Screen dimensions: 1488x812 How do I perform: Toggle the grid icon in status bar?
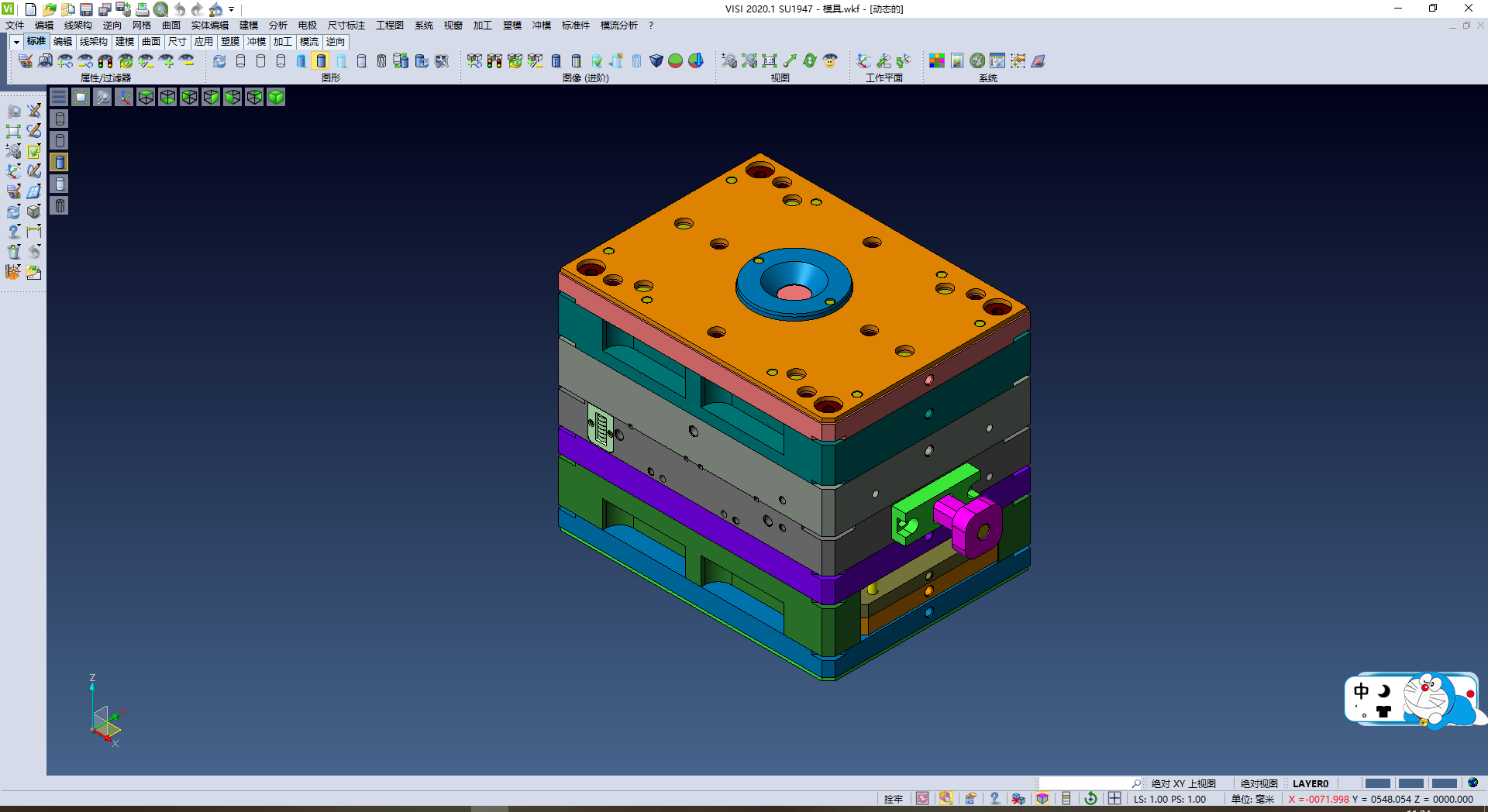coord(1114,799)
